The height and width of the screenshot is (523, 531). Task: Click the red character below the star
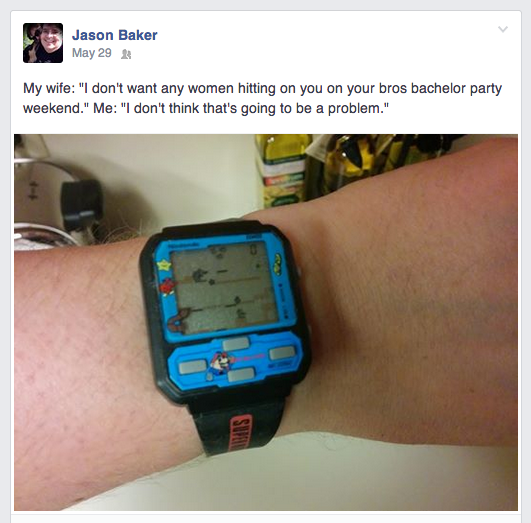tap(167, 286)
